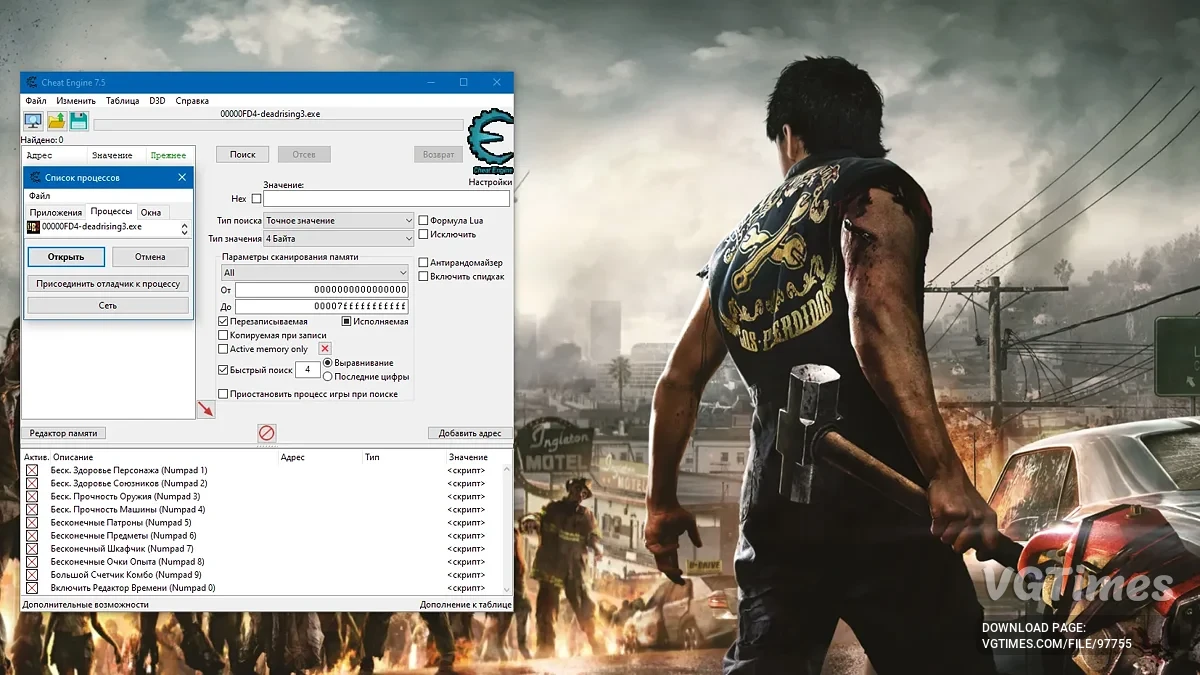Screen dimensions: 1200x675
Task: Toggle the Быстрый поиск checkbox
Action: (223, 370)
